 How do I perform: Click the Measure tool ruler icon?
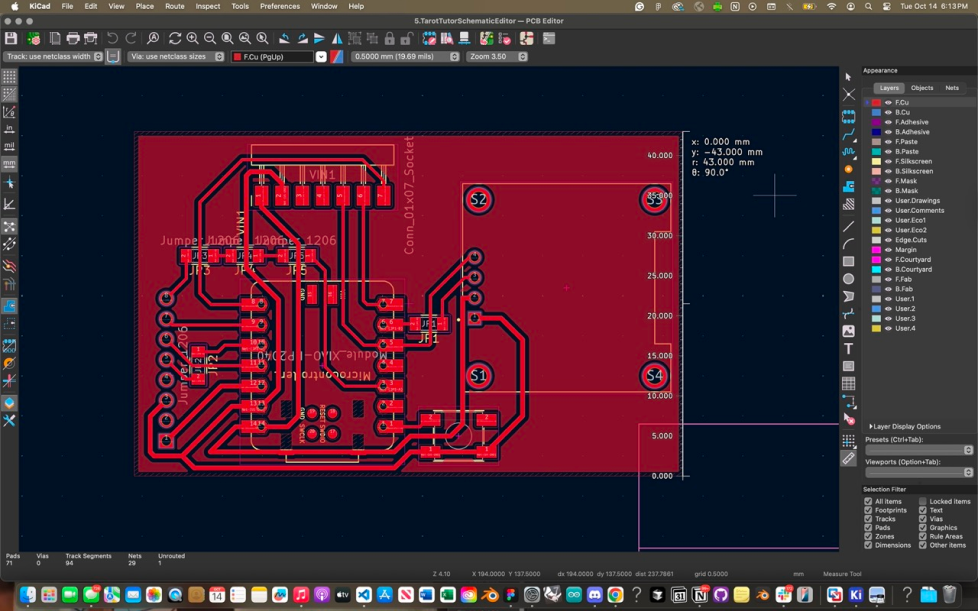pyautogui.click(x=848, y=459)
